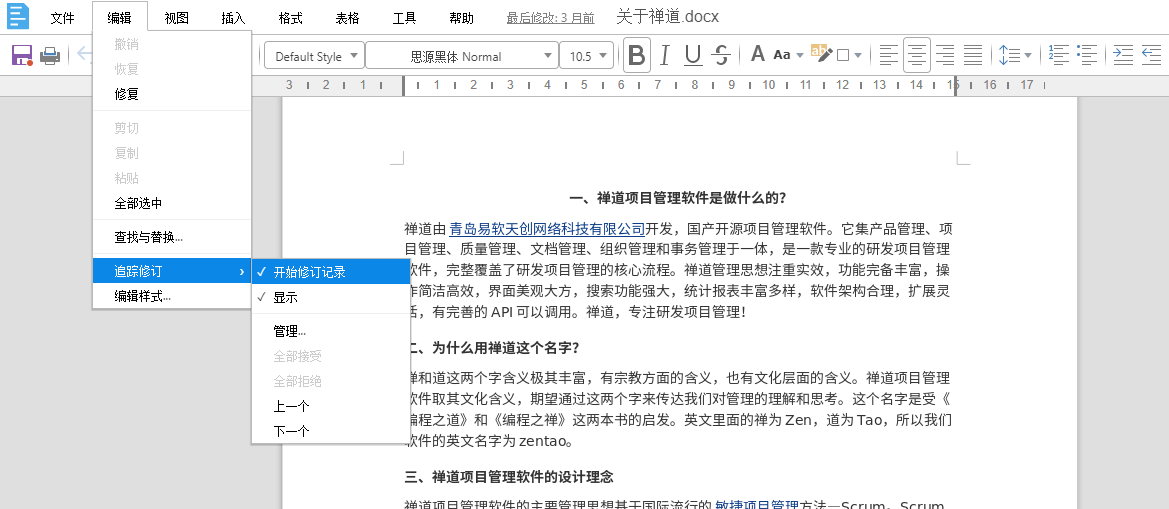Increase paragraph indent
This screenshot has width=1169, height=509.
pyautogui.click(x=1123, y=54)
